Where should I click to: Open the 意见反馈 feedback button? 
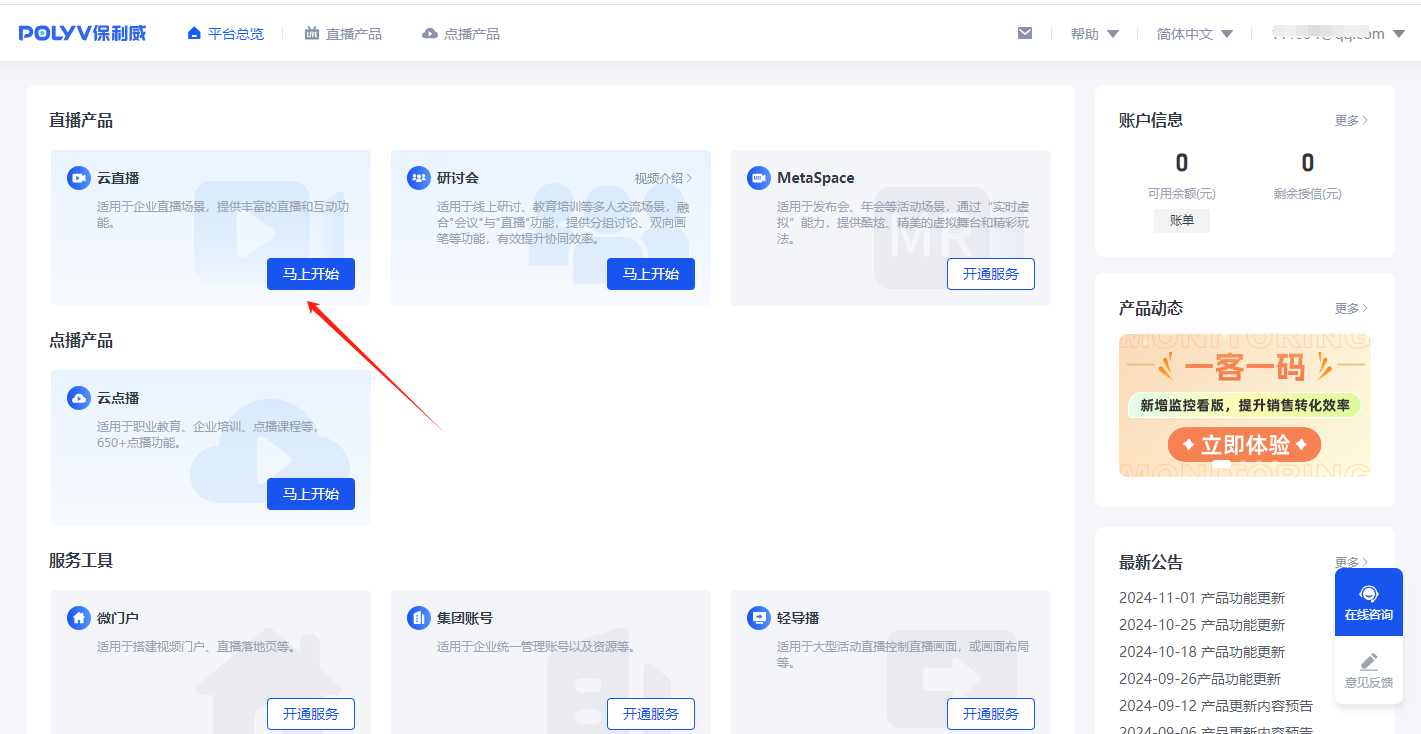[1368, 670]
